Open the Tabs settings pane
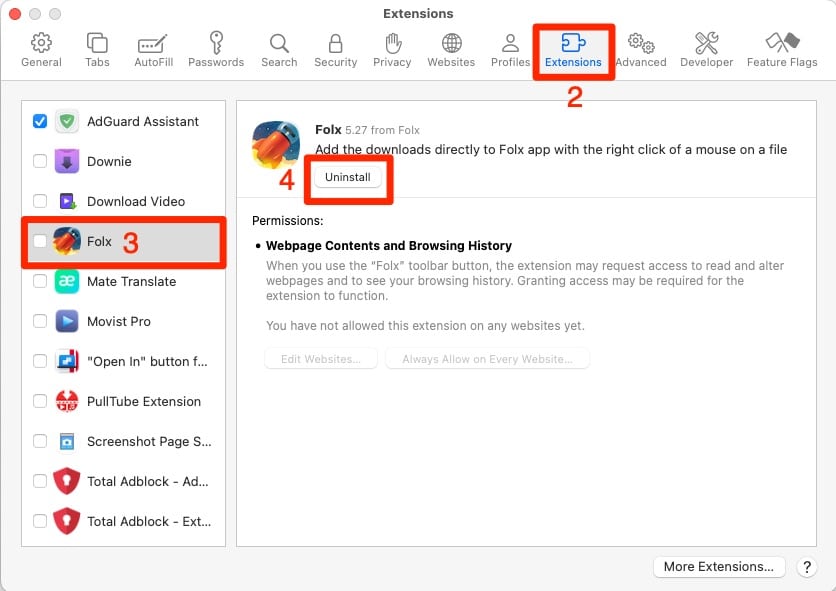This screenshot has width=836, height=591. click(97, 50)
